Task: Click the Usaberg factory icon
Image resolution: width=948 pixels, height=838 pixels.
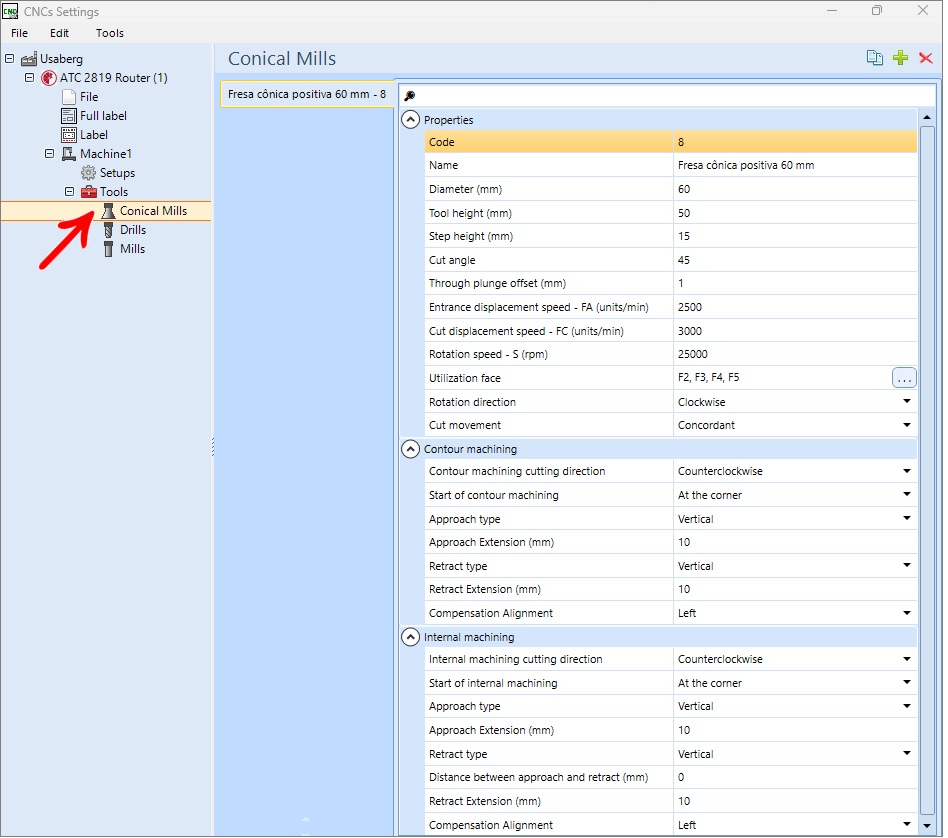Action: (29, 59)
